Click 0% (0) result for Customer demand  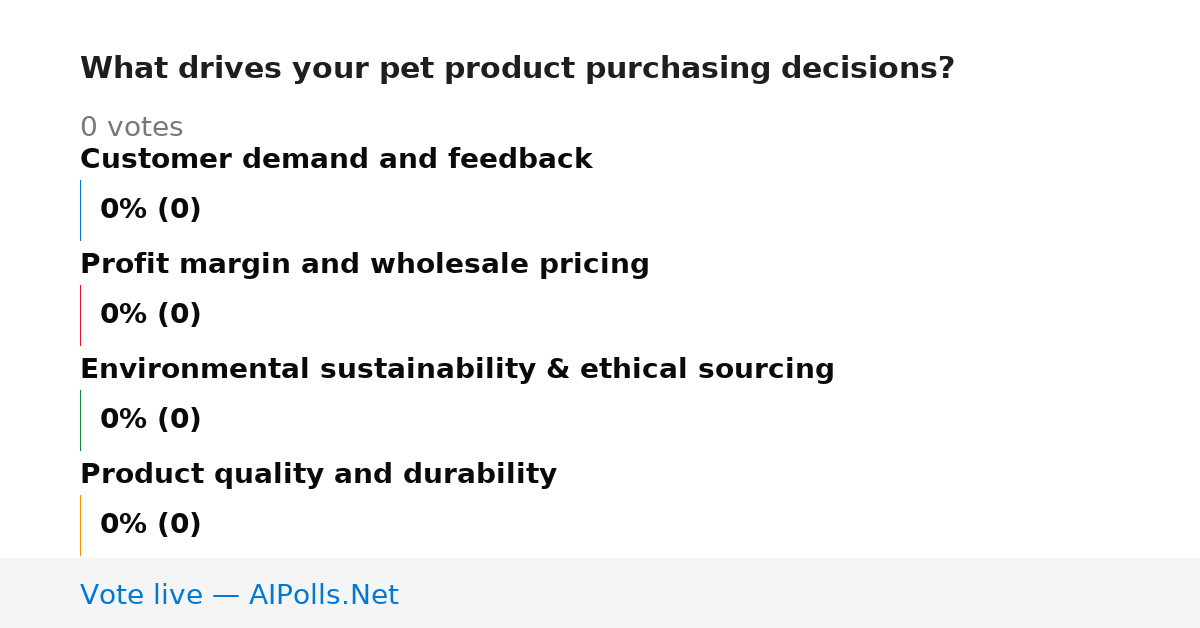[x=151, y=210]
